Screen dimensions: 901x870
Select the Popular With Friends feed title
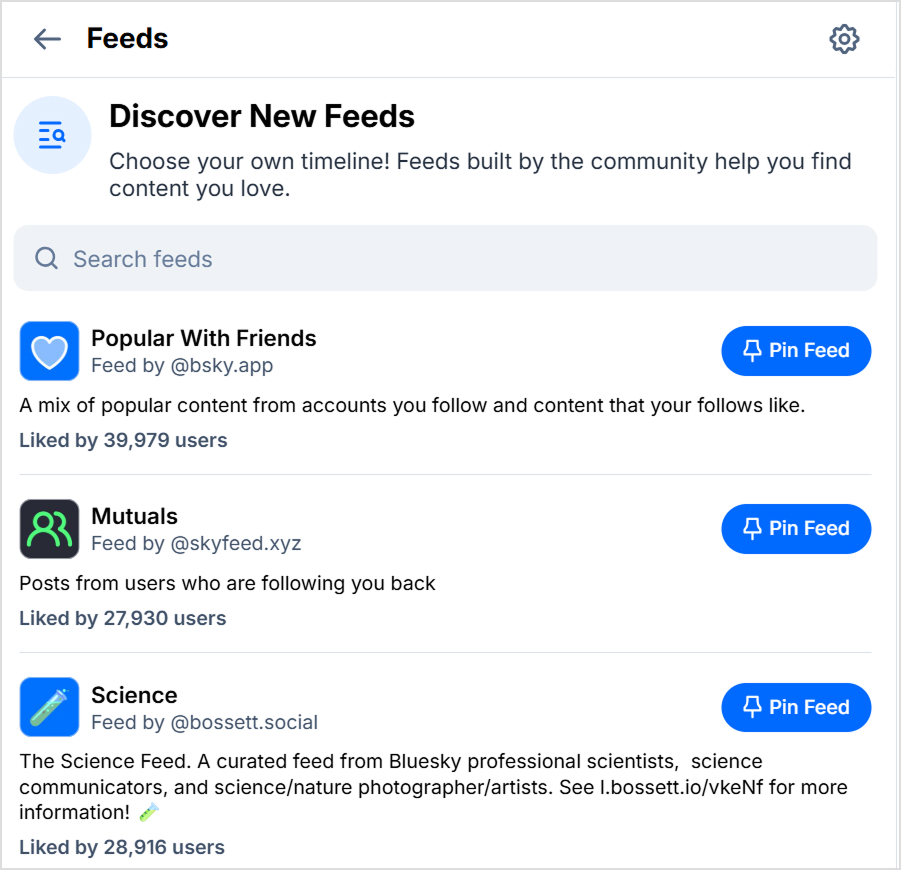click(x=204, y=338)
